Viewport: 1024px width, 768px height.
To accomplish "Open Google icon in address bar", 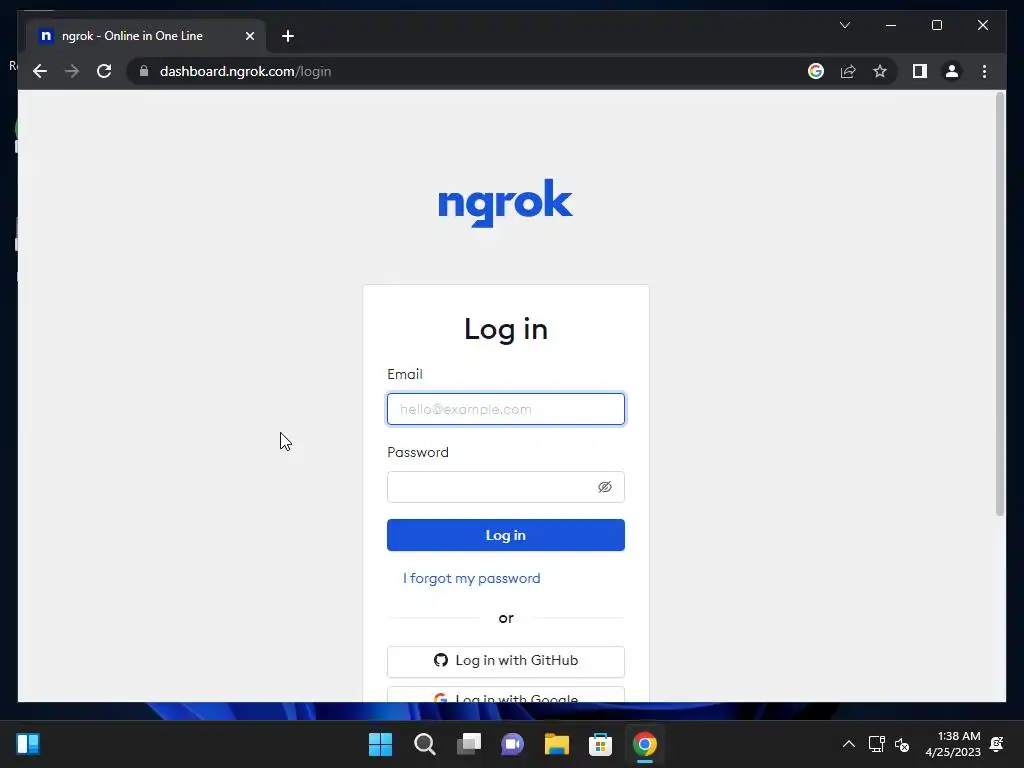I will pos(816,71).
